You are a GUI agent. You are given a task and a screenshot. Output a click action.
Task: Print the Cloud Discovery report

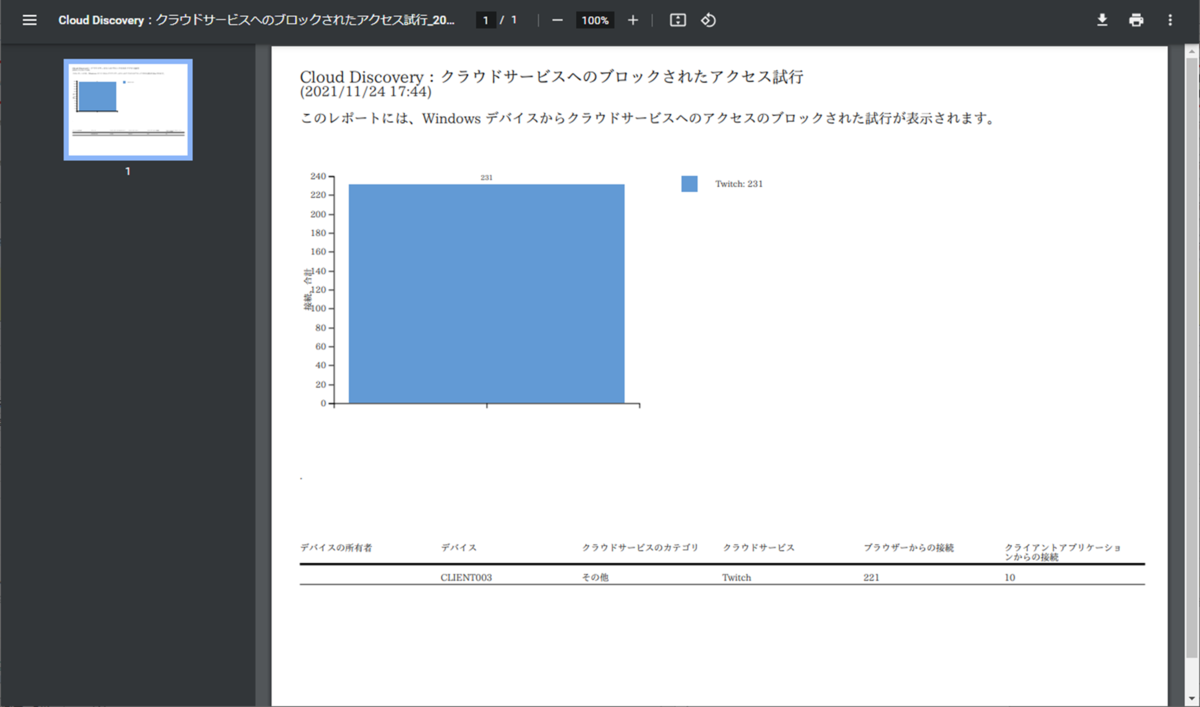(1136, 19)
